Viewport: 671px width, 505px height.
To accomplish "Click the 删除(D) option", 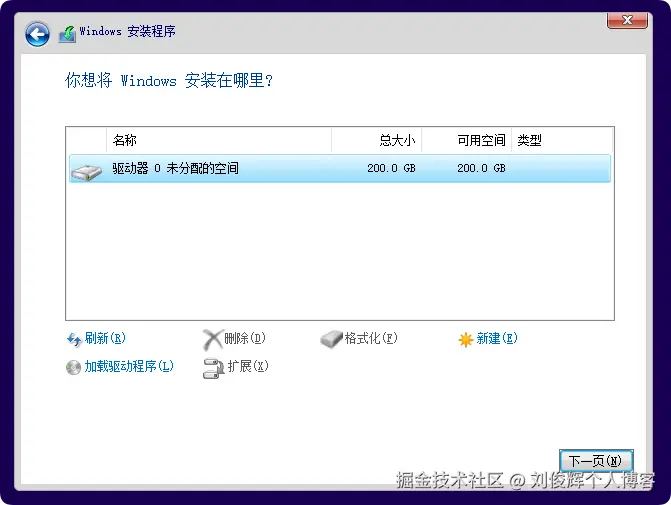I will [245, 338].
